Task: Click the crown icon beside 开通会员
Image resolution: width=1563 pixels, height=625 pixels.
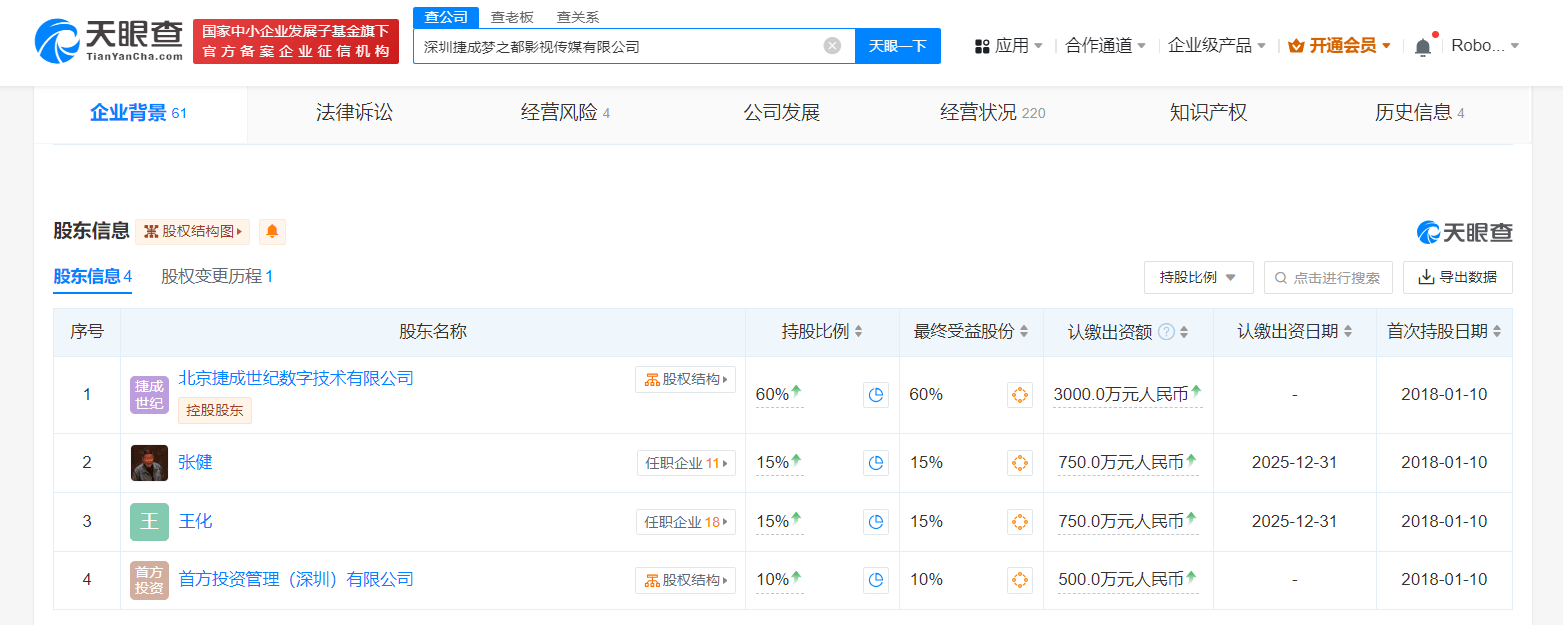Action: pyautogui.click(x=1296, y=46)
